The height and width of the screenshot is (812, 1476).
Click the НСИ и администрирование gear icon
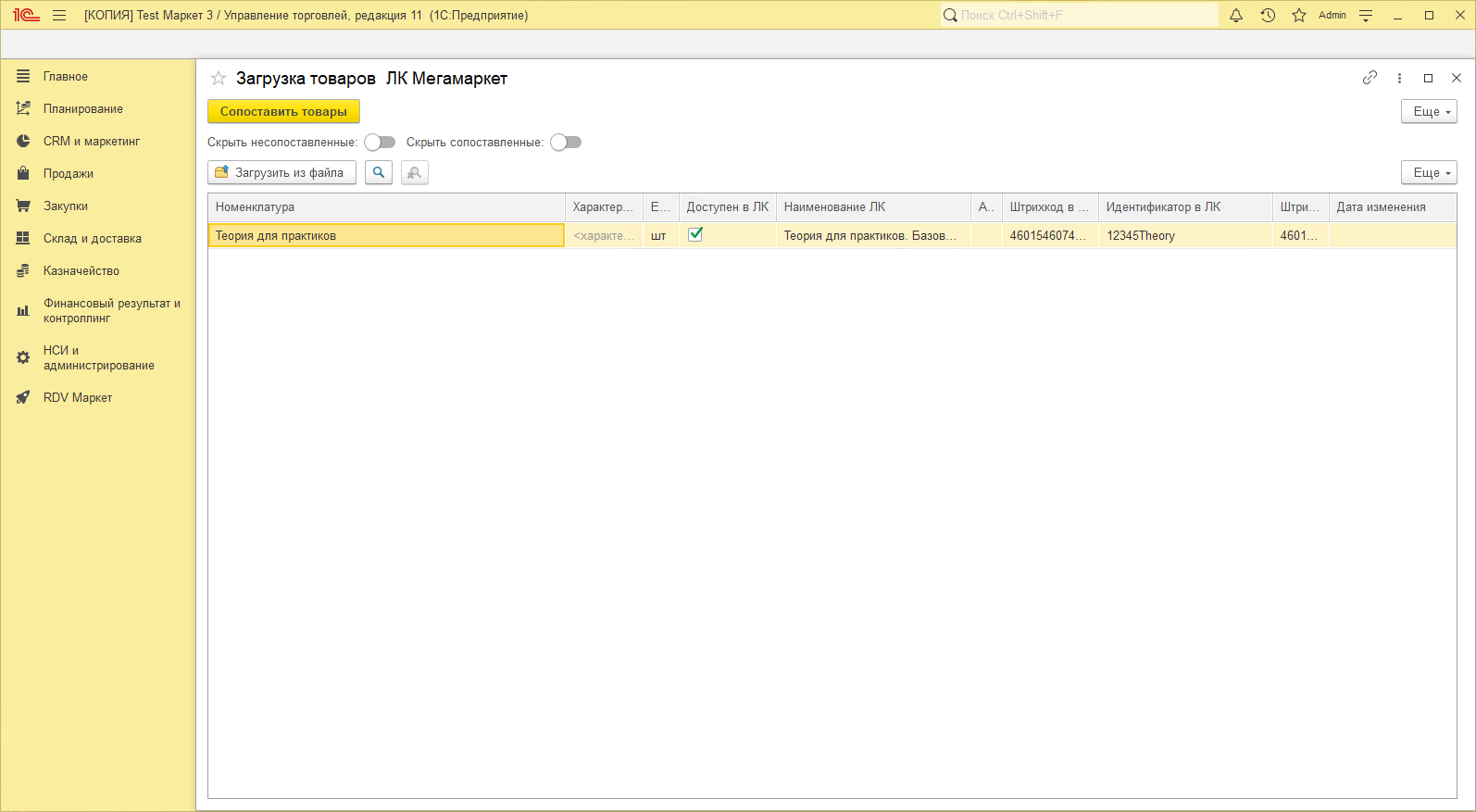23,357
